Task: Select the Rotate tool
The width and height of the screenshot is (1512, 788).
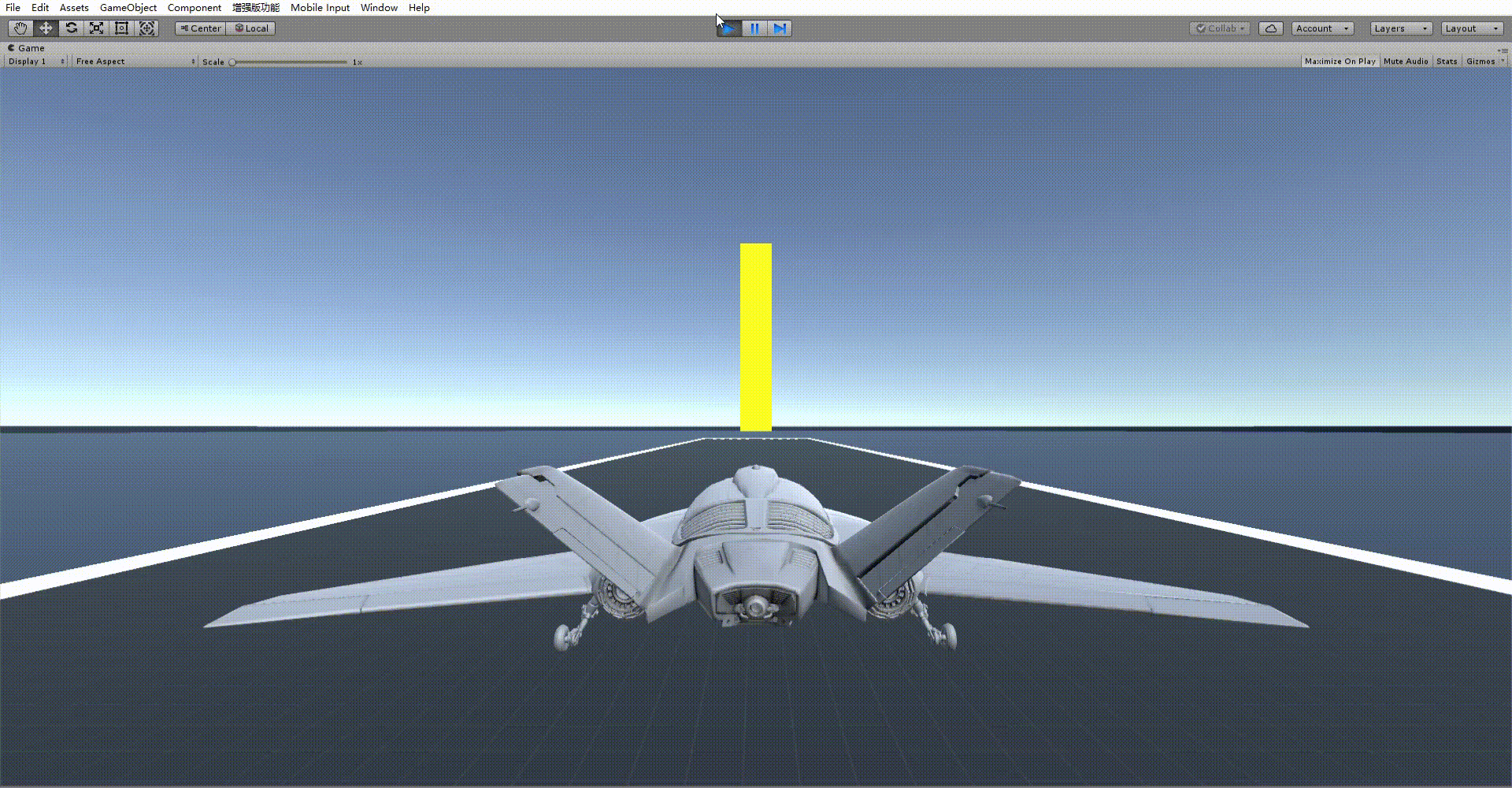Action: tap(71, 28)
